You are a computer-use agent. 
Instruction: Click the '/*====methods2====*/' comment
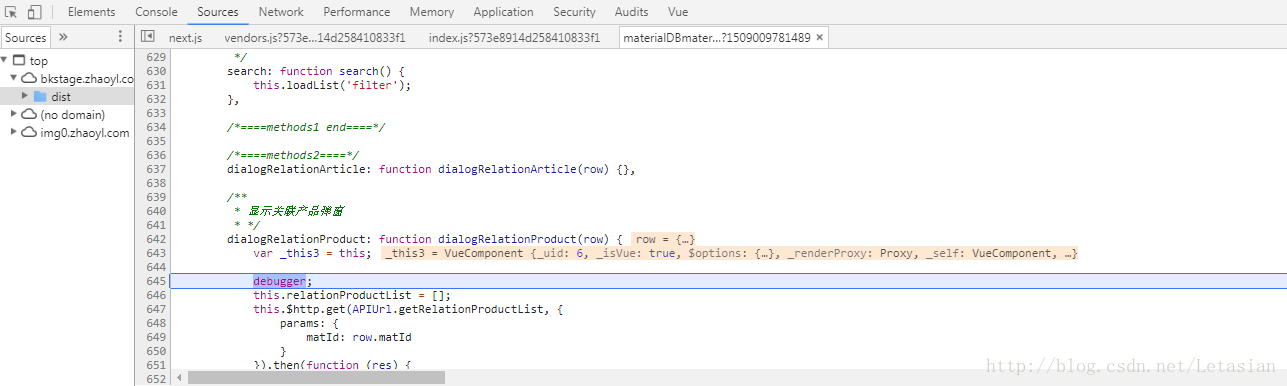coord(293,155)
